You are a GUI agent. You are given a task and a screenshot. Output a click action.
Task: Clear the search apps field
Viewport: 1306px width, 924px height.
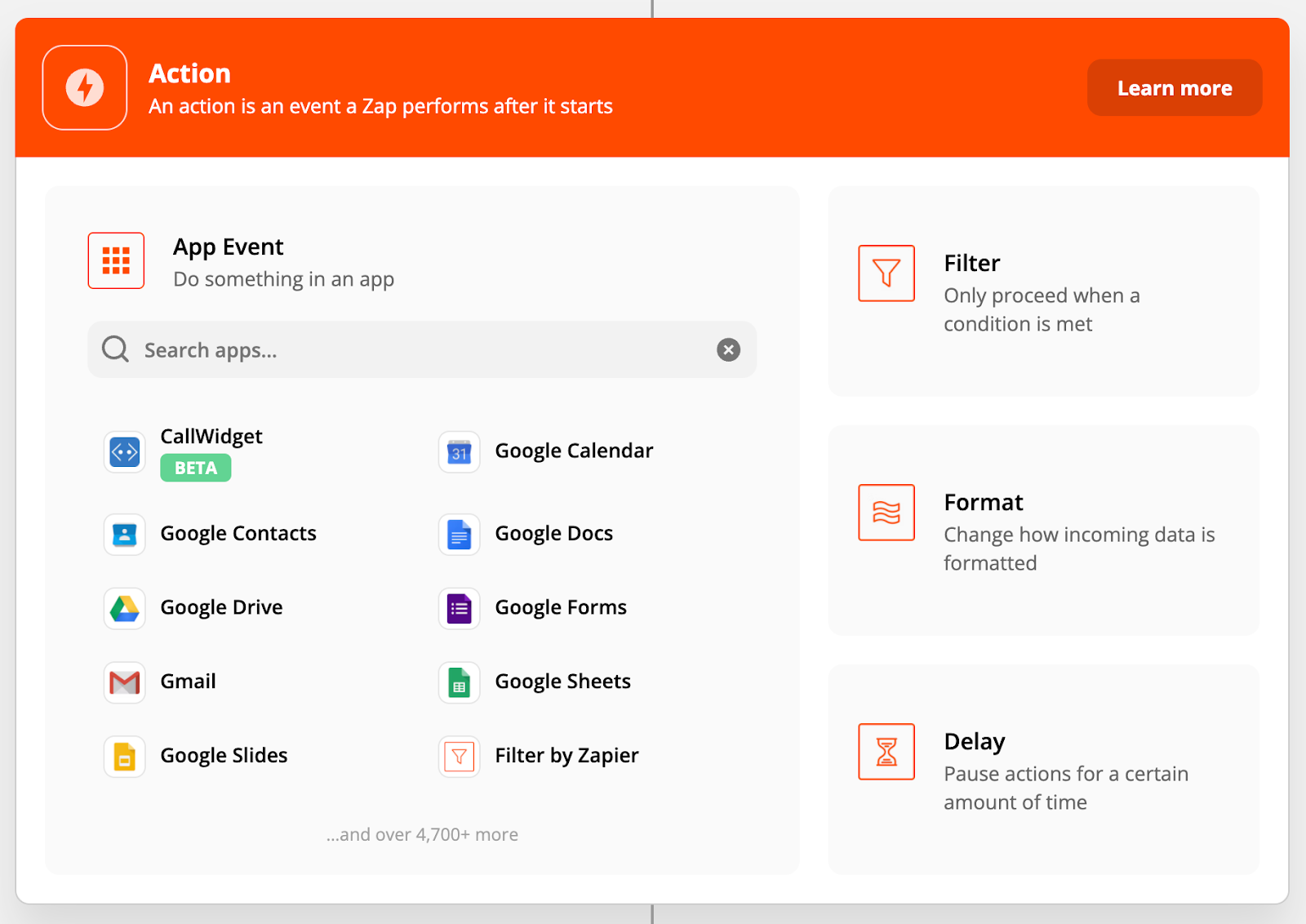click(728, 349)
